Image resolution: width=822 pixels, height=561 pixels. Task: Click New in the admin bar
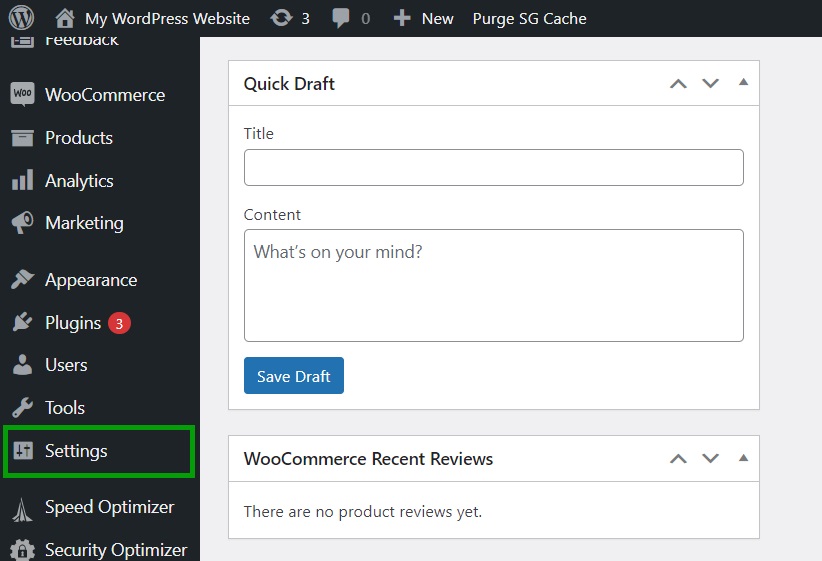(x=437, y=18)
